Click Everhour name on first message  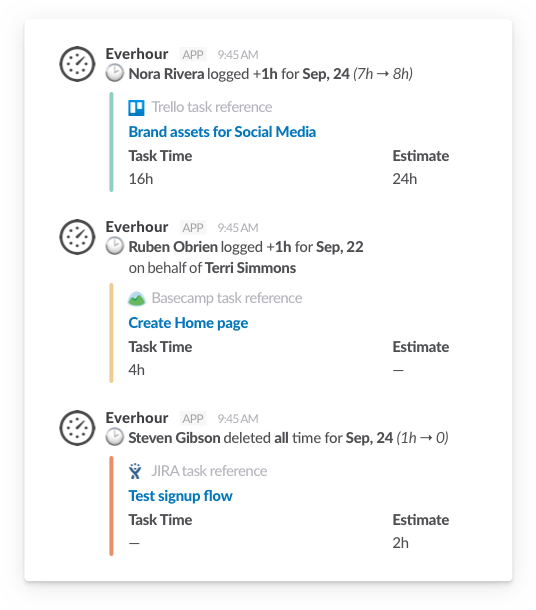[x=137, y=54]
